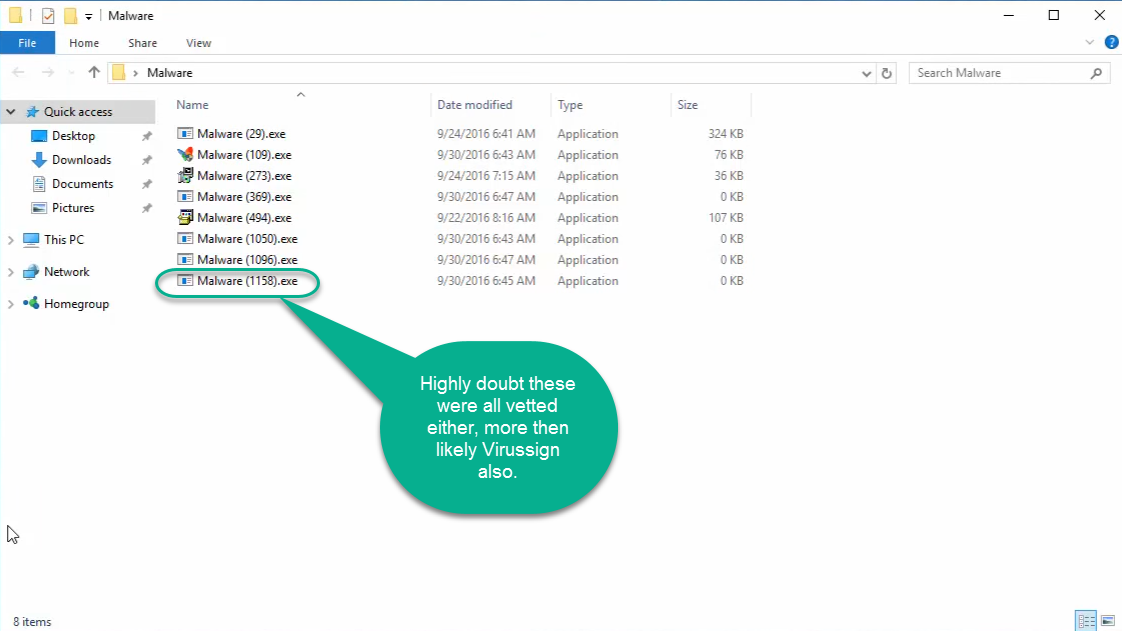Viewport: 1122px width, 631px height.
Task: Click the Properties quick access toolbar icon
Action: click(48, 16)
